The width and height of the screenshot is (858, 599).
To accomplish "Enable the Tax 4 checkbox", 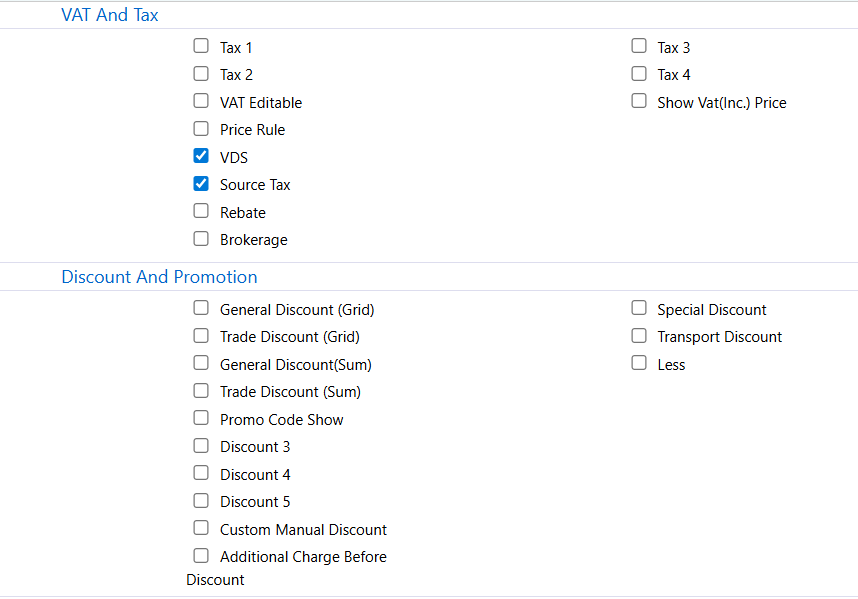I will click(x=639, y=73).
